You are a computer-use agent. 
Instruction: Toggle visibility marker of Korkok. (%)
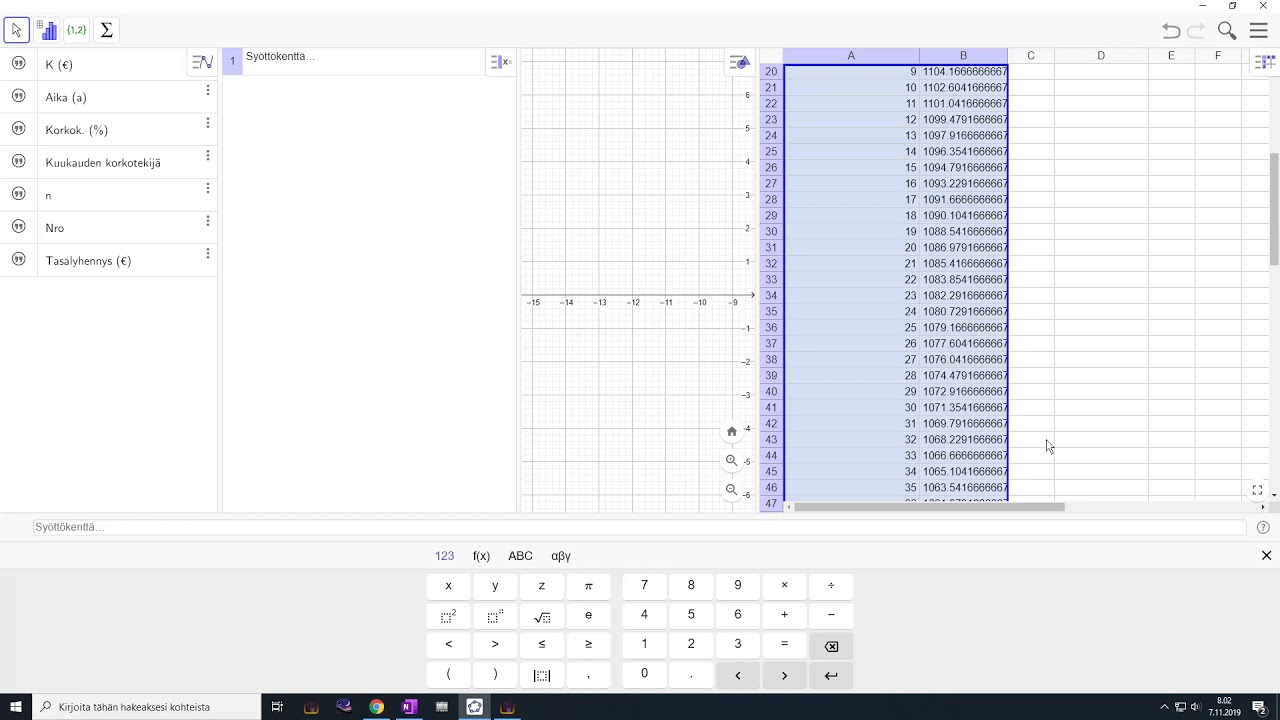18,129
